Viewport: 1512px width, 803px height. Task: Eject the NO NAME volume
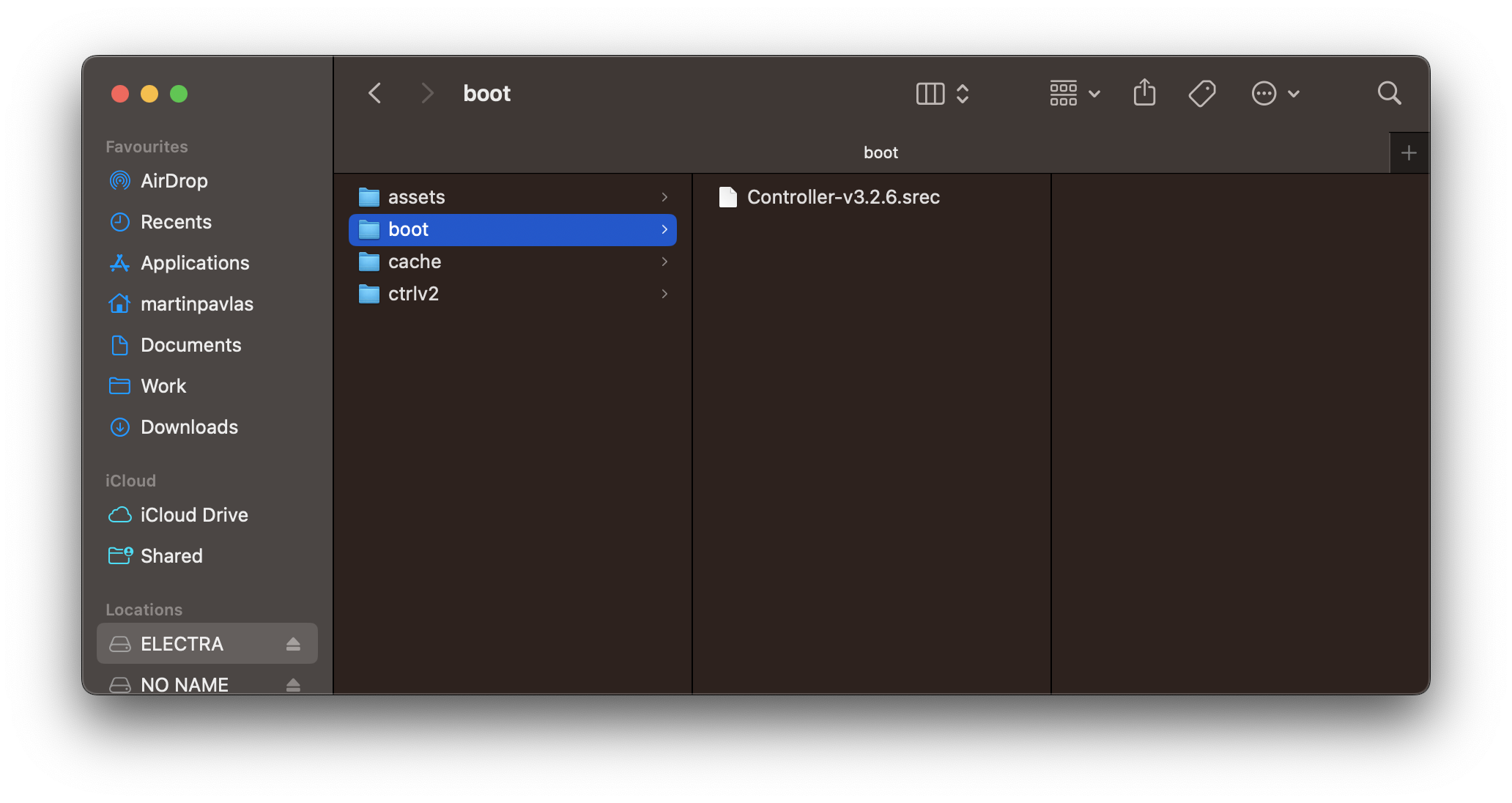[293, 685]
